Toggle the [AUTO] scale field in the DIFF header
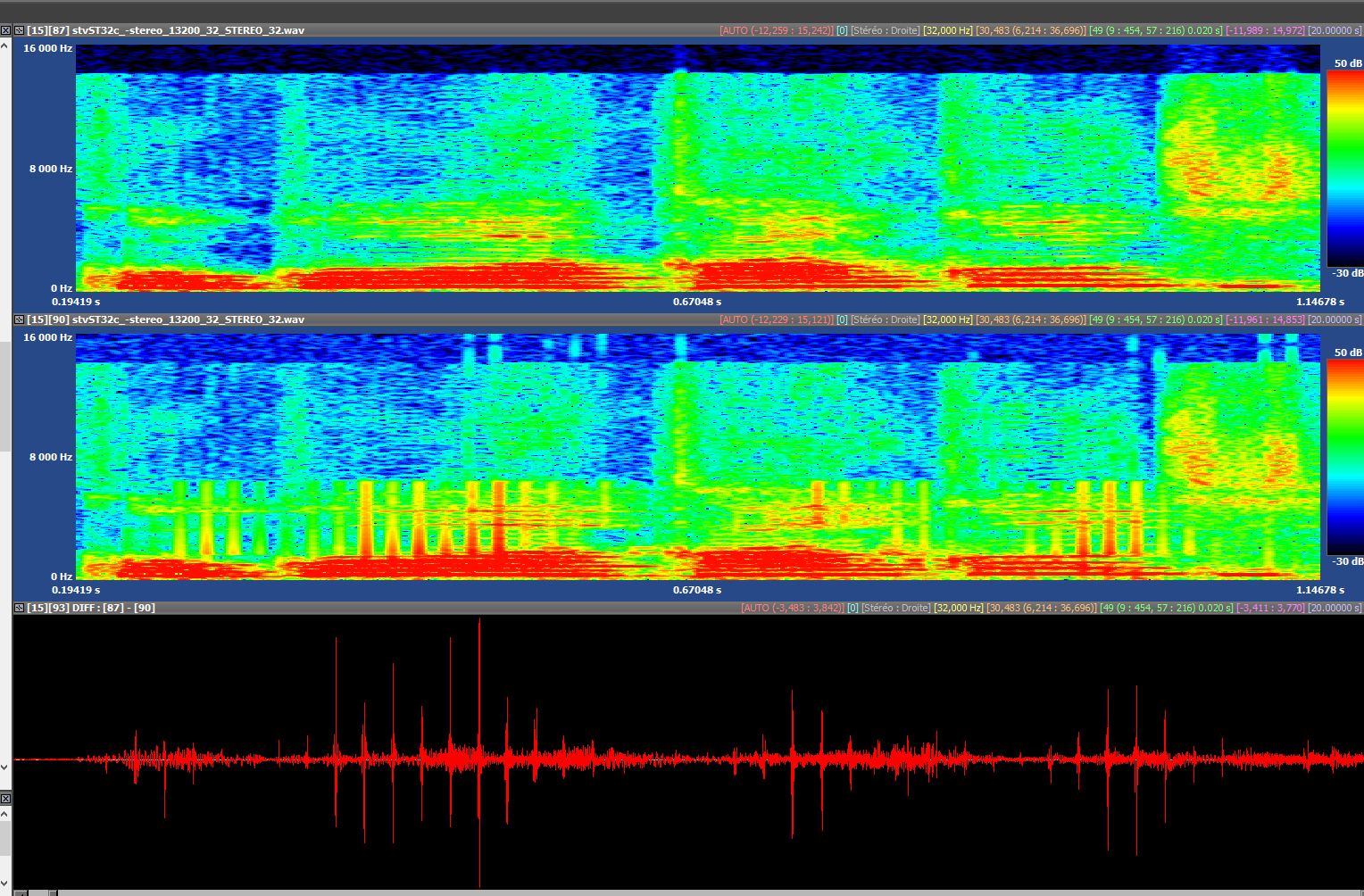This screenshot has height=896, width=1364. 792,608
